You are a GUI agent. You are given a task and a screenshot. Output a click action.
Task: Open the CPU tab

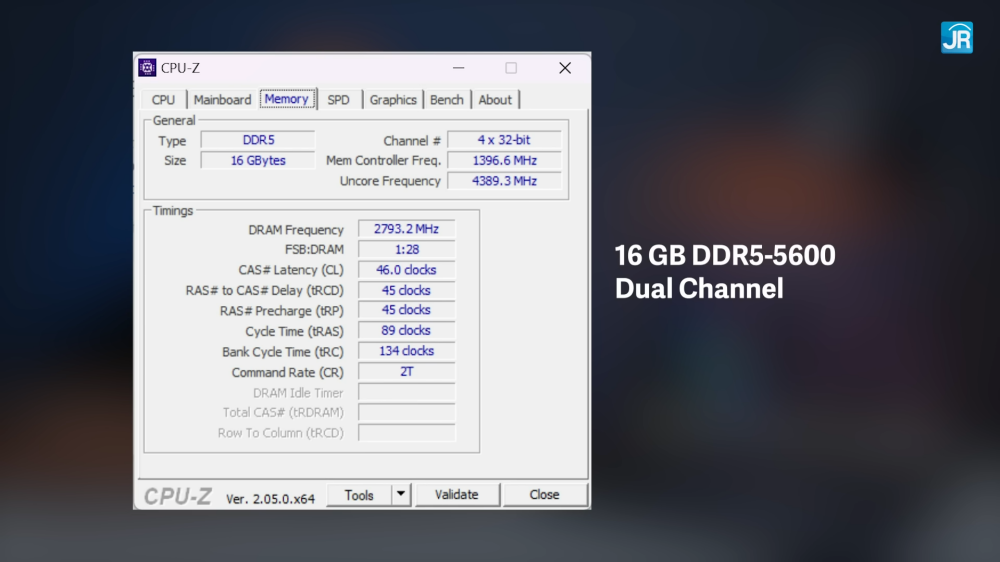click(163, 100)
